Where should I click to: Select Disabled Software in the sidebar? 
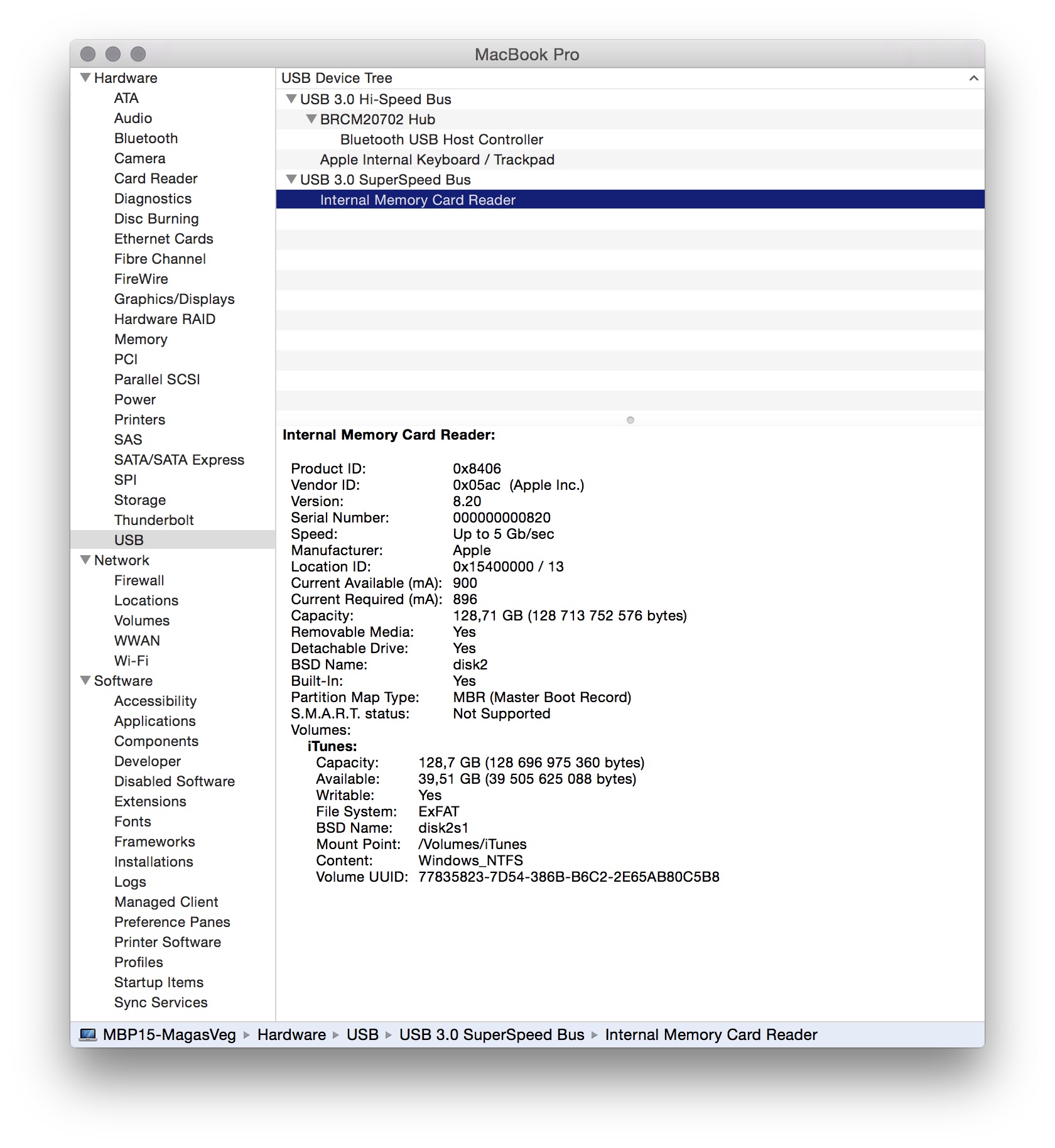point(175,781)
